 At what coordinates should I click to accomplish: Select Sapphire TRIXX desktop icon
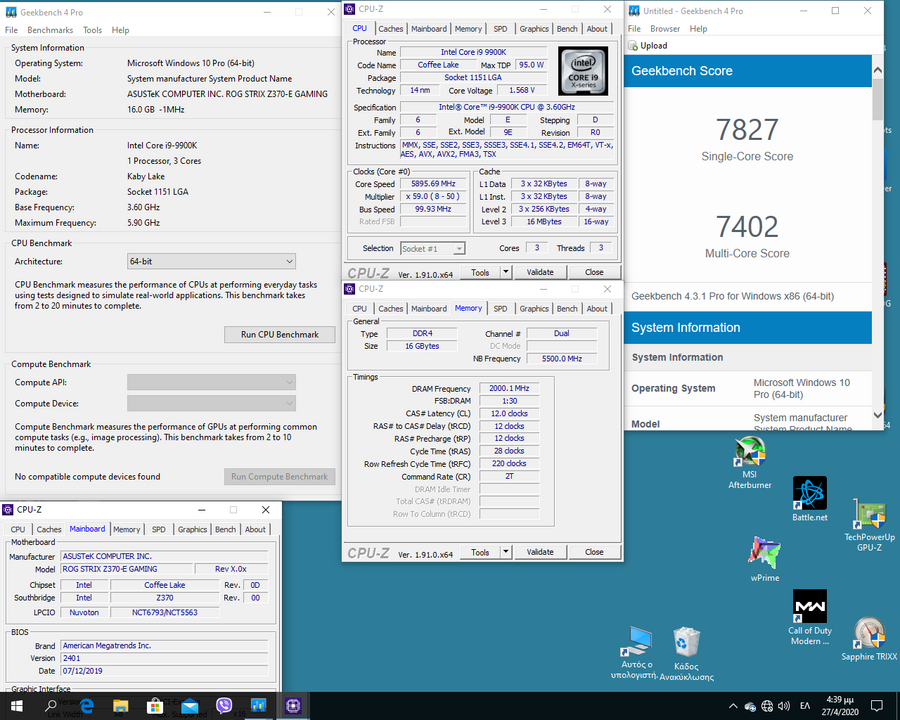(x=869, y=638)
